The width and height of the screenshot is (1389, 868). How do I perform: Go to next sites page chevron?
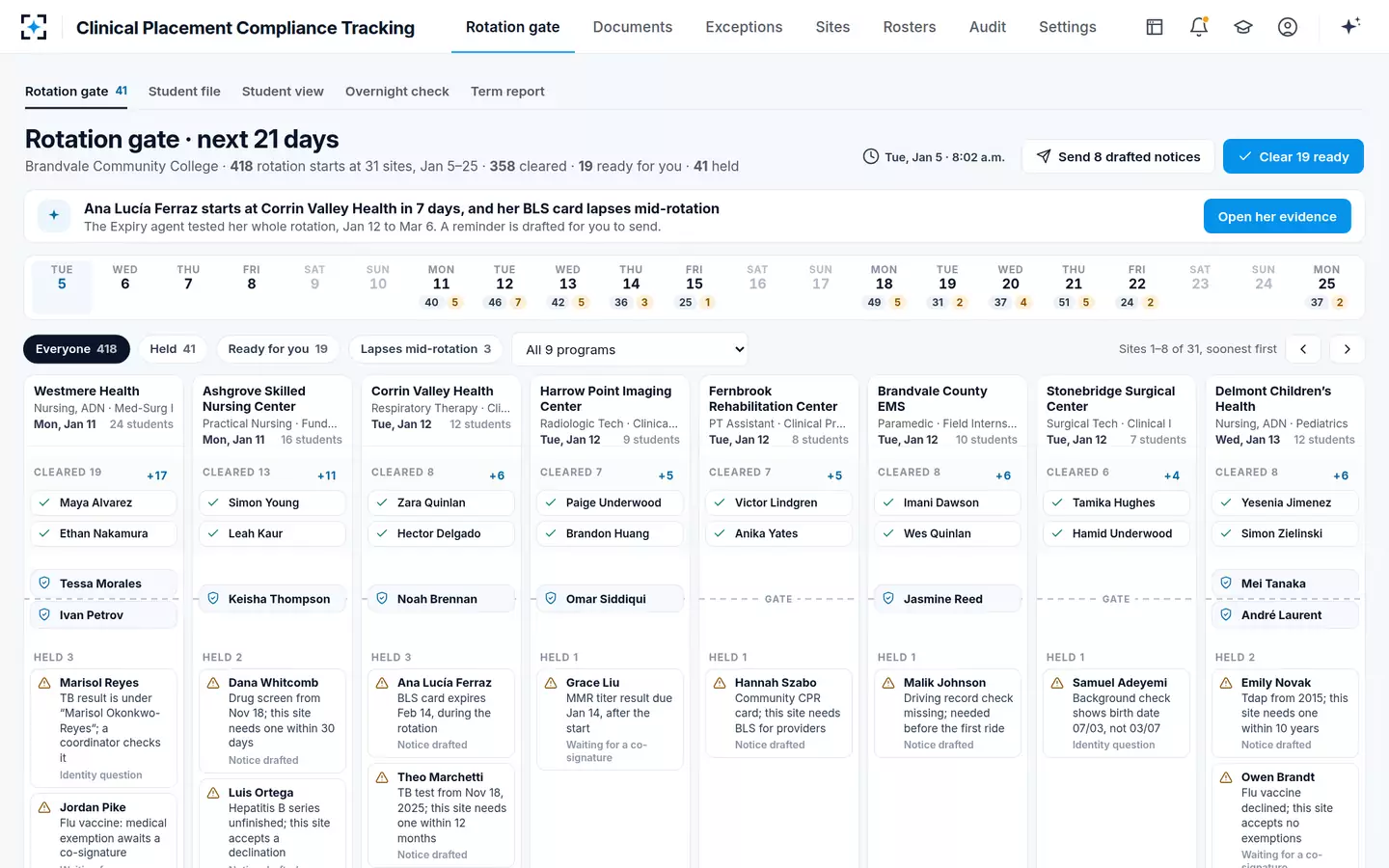1348,349
